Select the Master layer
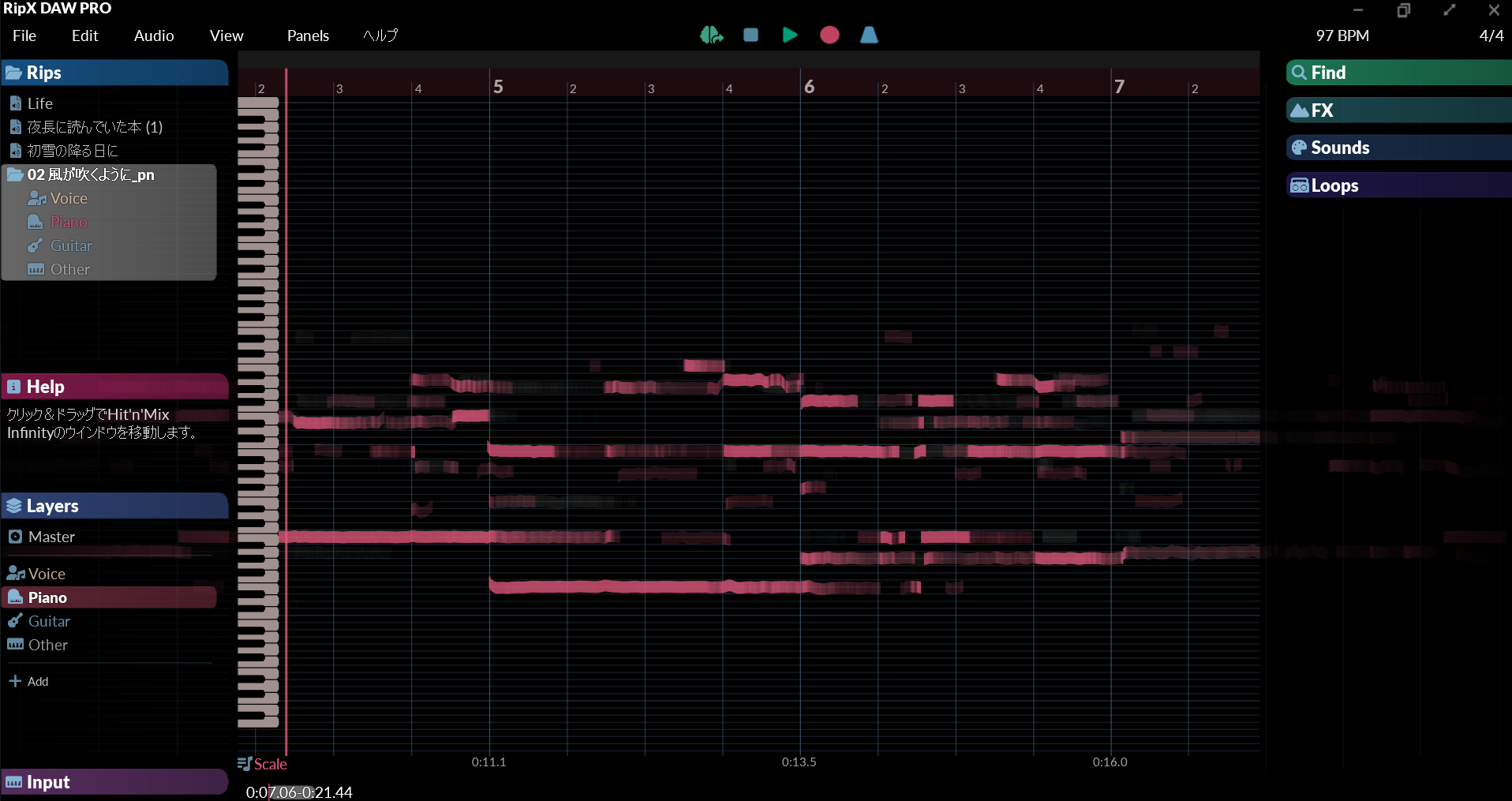The width and height of the screenshot is (1512, 801). (51, 537)
